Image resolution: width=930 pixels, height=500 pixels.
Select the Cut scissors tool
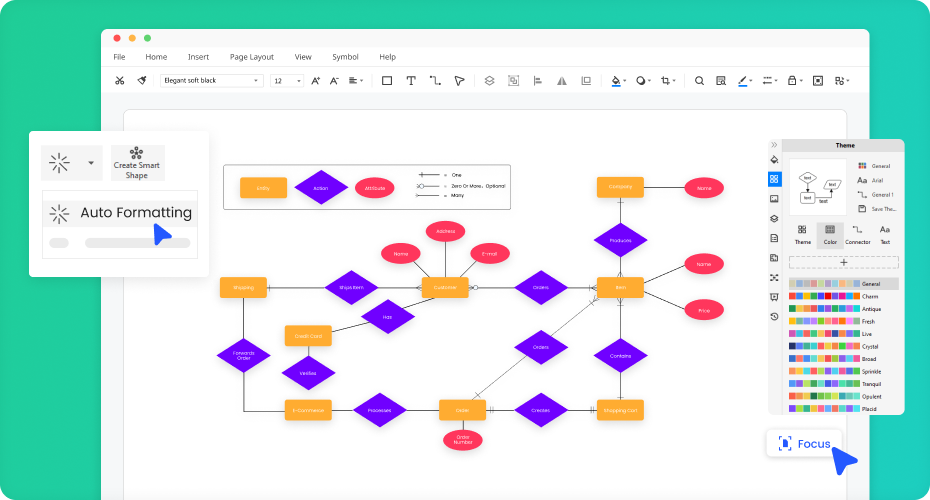coord(120,81)
